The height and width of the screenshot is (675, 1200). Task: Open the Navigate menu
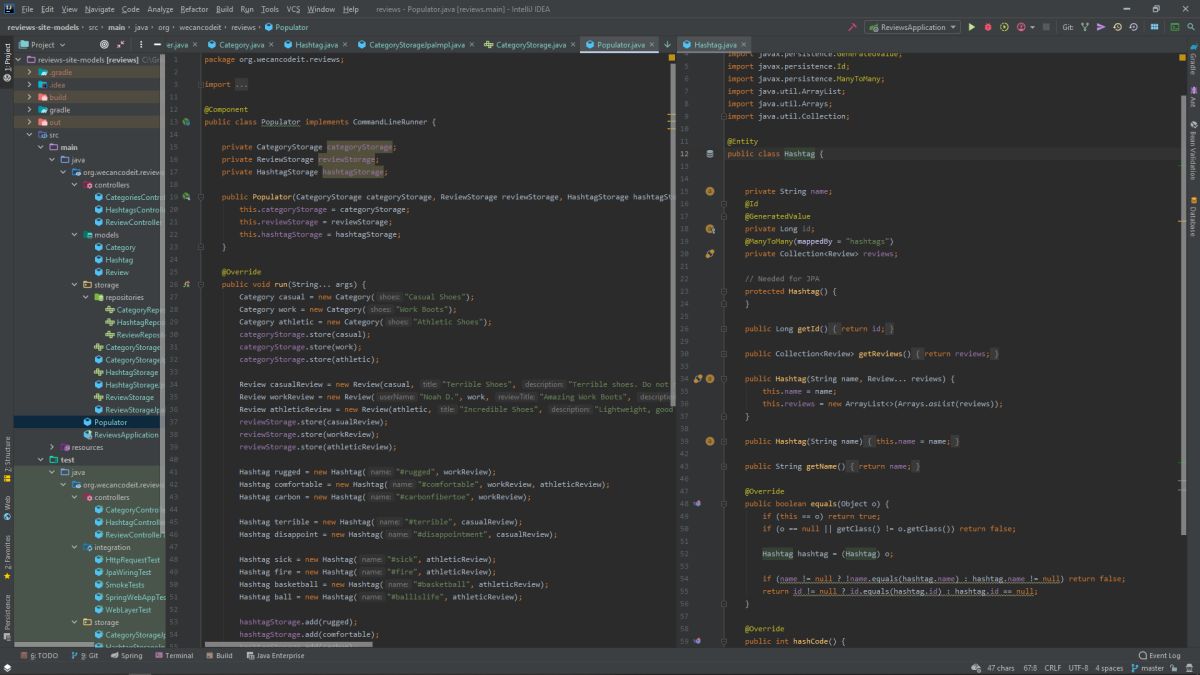pyautogui.click(x=99, y=9)
